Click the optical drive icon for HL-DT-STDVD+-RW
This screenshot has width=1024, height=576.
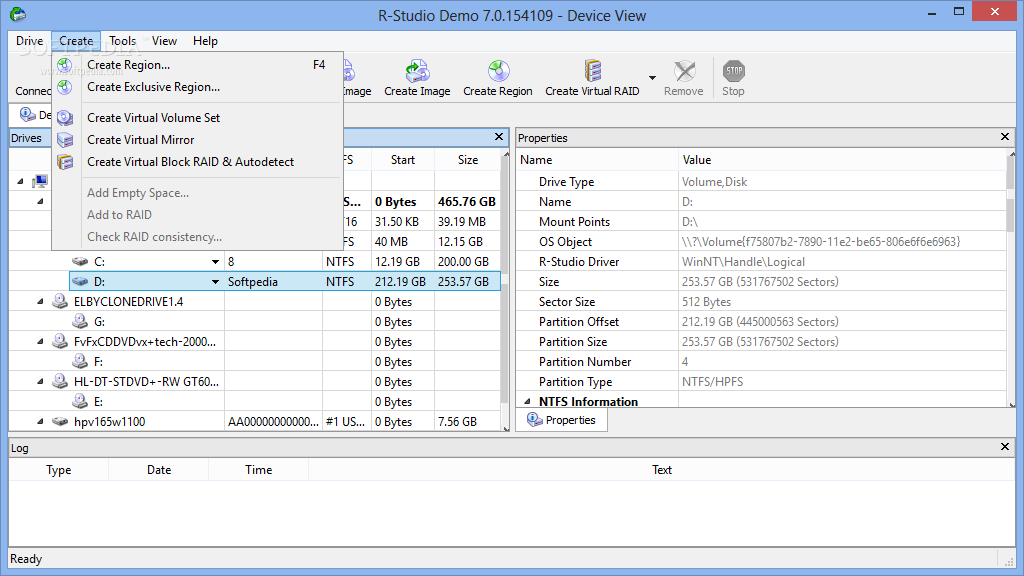pos(60,381)
